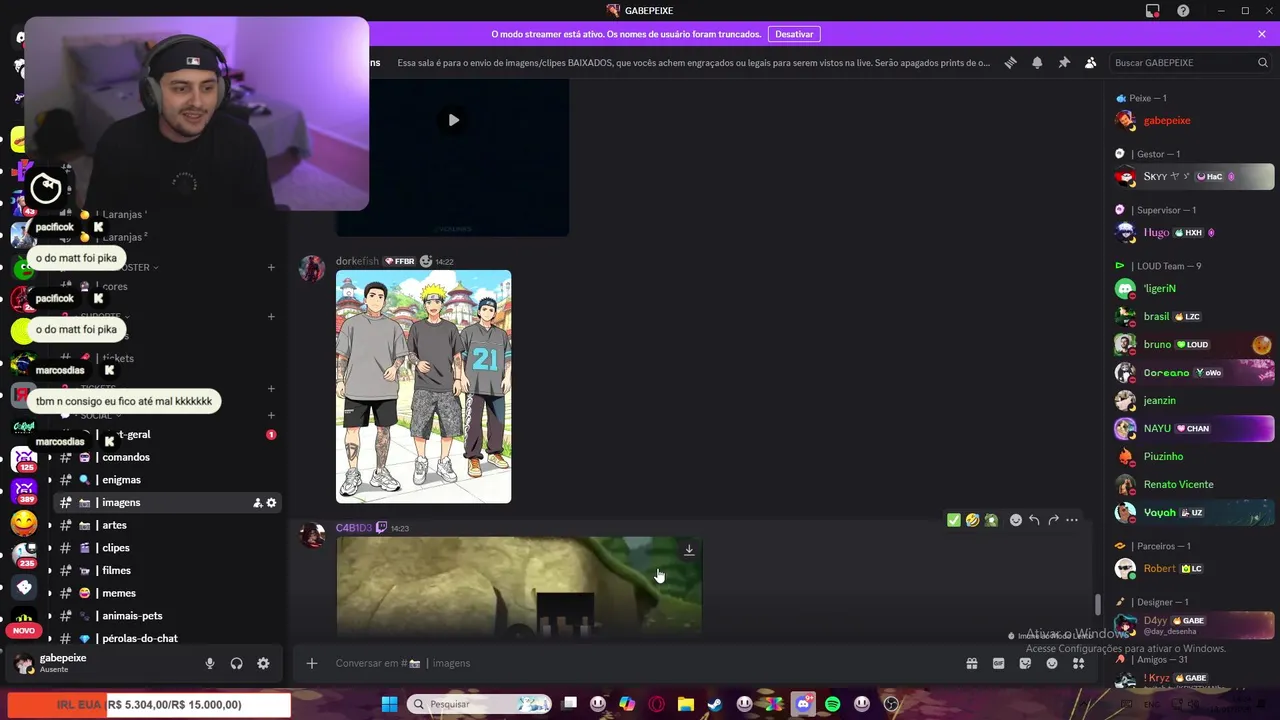Click the C4B1D3 username in chat
Viewport: 1280px width, 720px height.
coord(354,528)
